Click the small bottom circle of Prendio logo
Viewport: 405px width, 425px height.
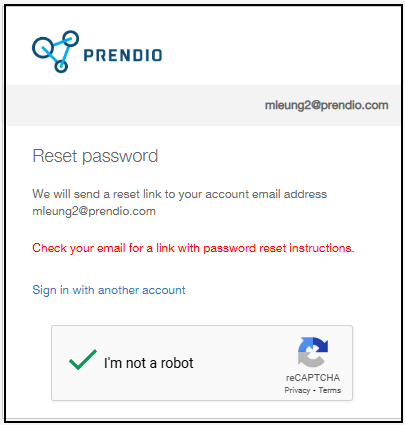tap(61, 66)
